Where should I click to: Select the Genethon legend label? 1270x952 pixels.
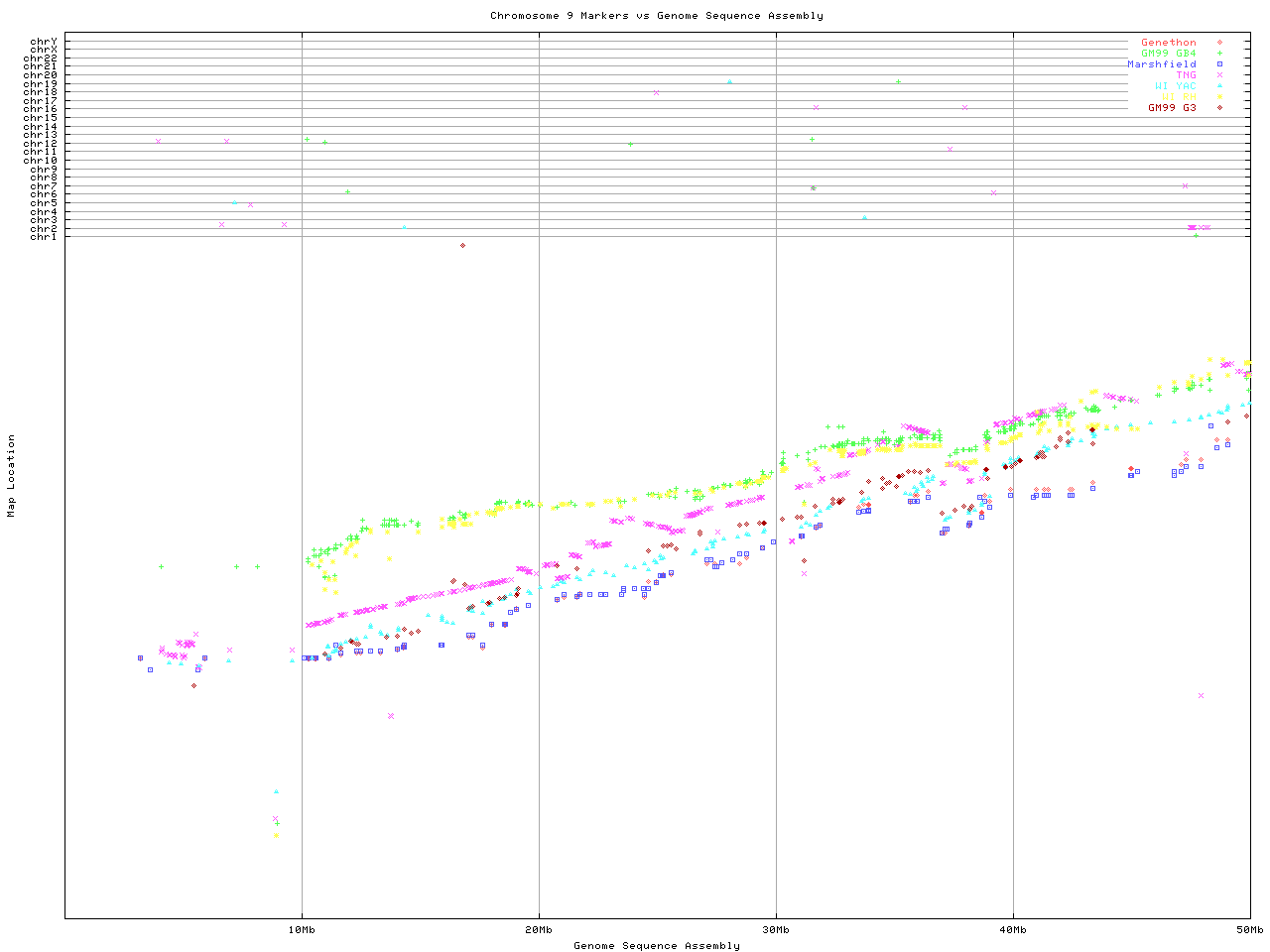[x=1168, y=43]
